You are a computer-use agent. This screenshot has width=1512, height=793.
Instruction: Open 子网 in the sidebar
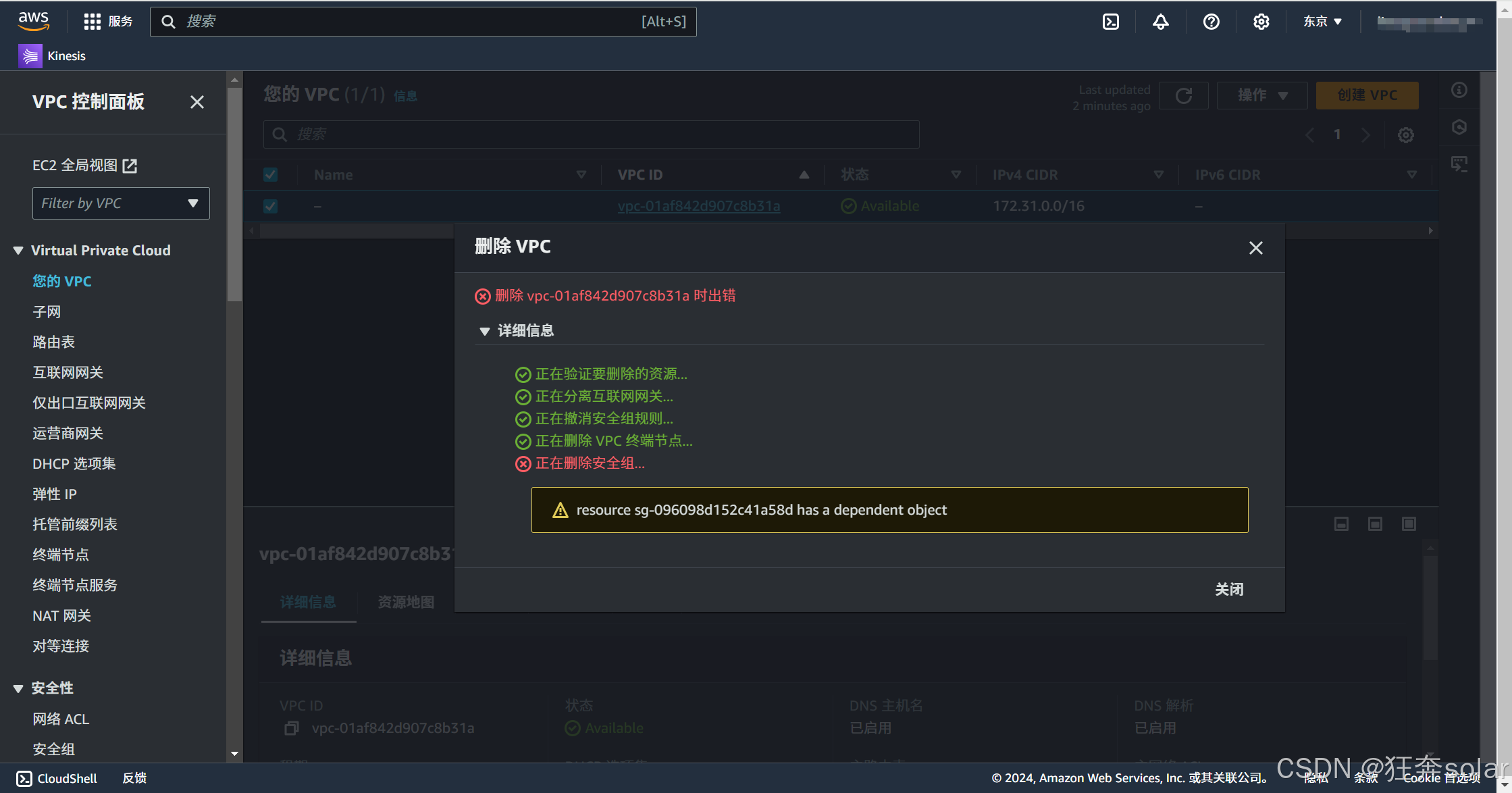point(47,311)
